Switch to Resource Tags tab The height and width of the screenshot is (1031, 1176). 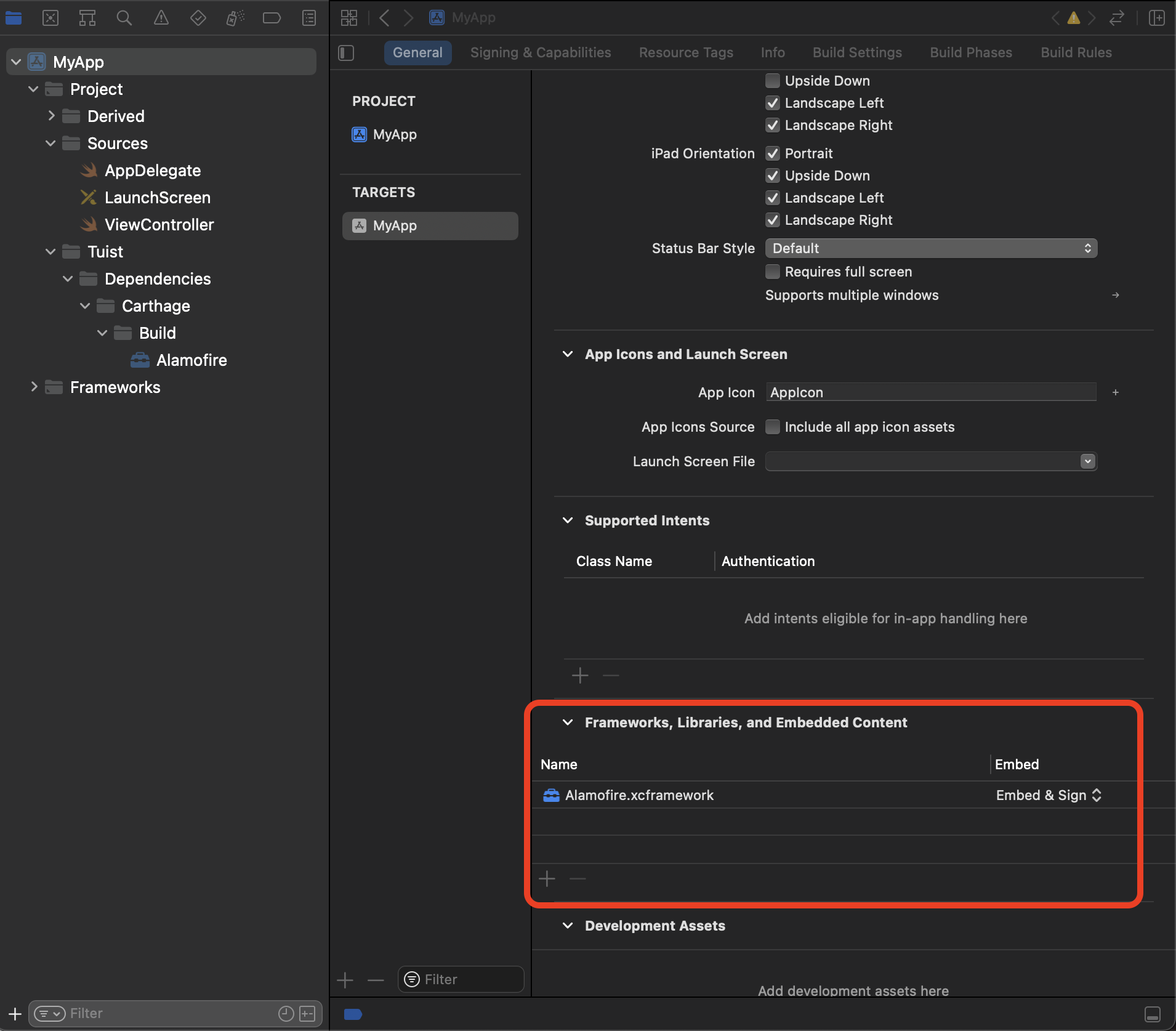(x=686, y=53)
